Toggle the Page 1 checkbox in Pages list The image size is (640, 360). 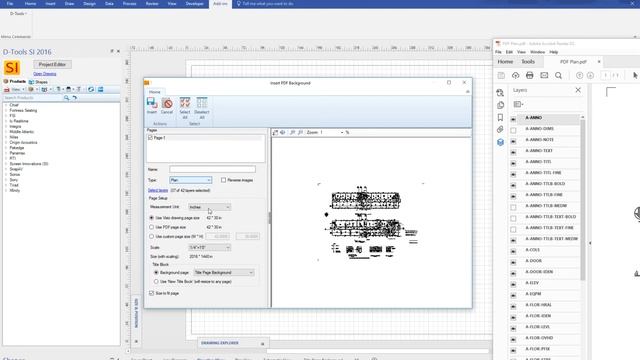point(150,138)
